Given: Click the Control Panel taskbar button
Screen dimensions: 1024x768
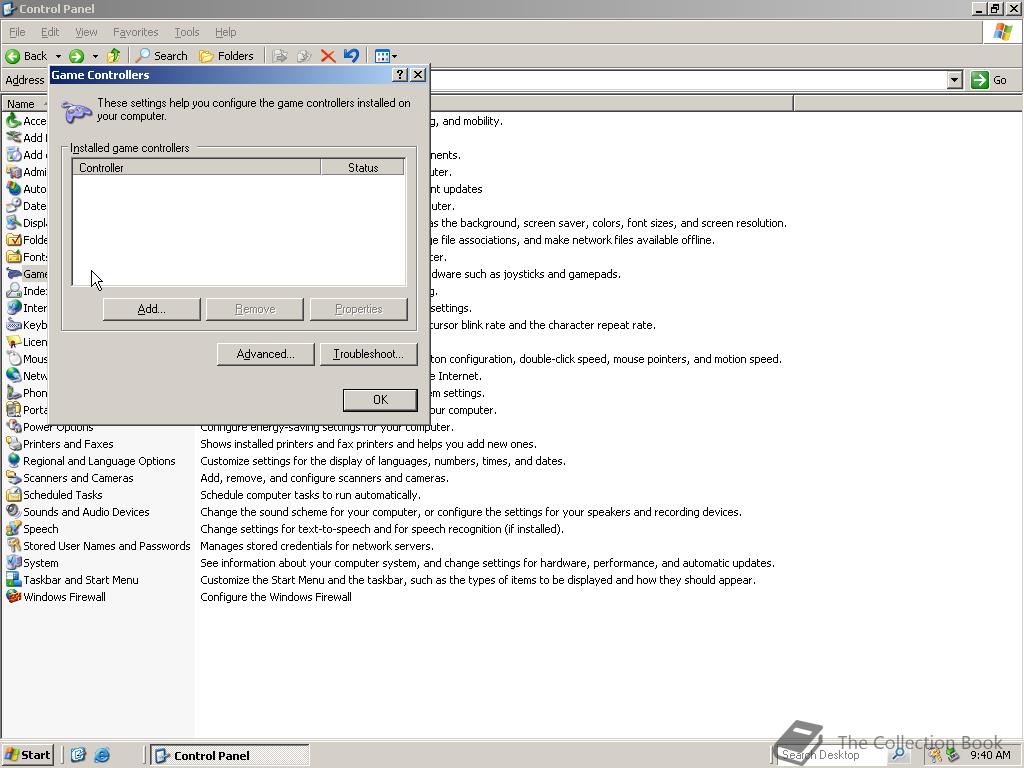Looking at the screenshot, I should point(230,756).
